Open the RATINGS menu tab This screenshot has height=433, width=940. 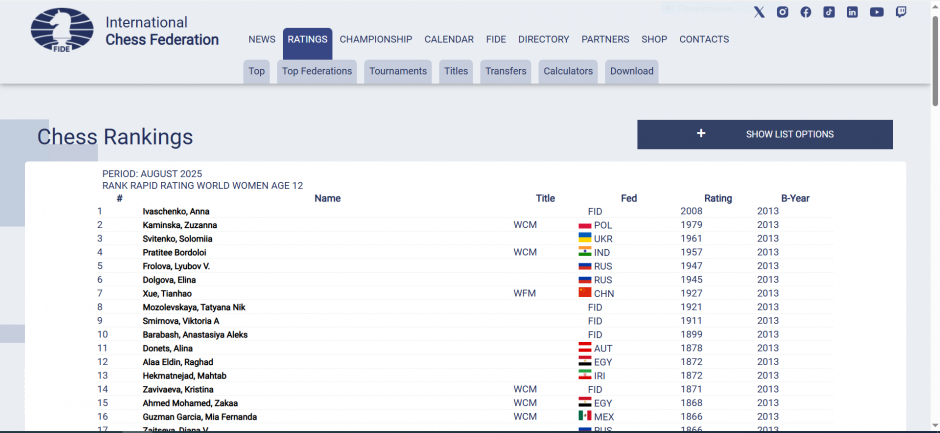pos(307,40)
